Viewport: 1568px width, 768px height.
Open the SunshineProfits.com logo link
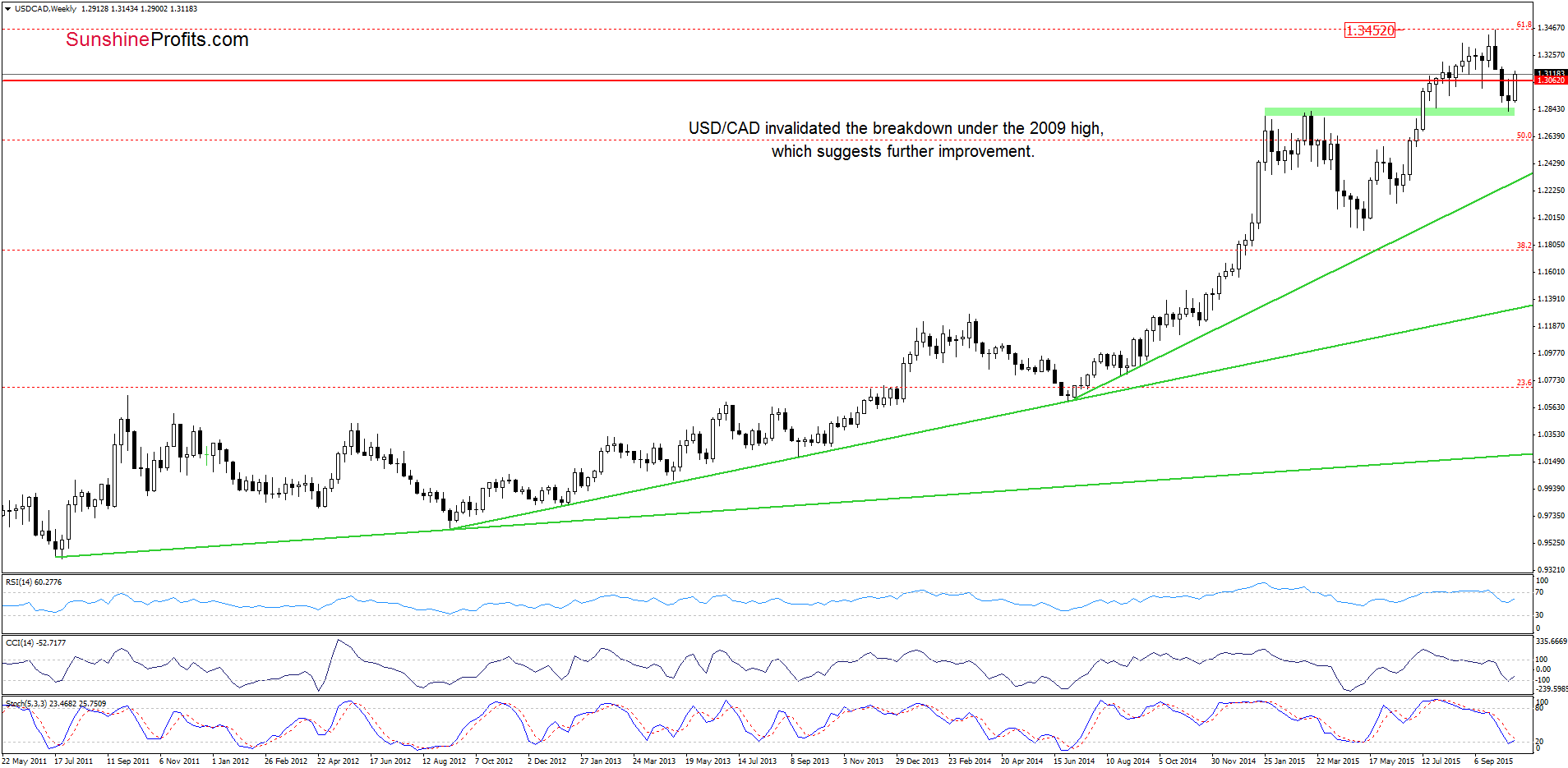[x=157, y=39]
